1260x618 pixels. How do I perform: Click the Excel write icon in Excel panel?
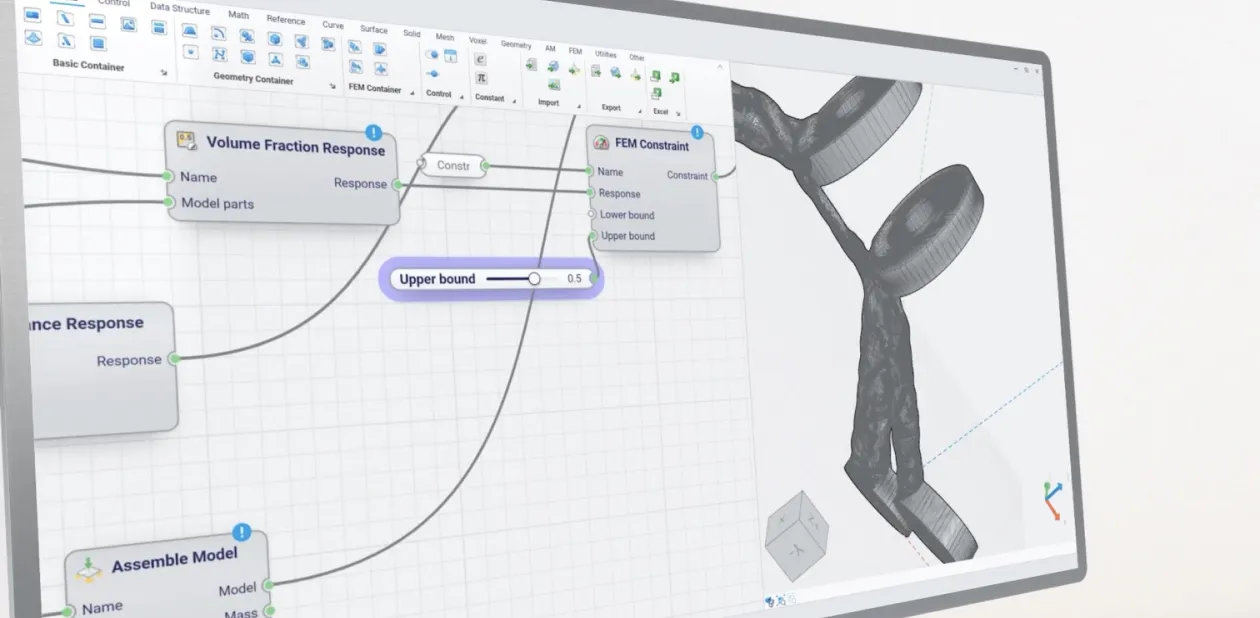656,76
